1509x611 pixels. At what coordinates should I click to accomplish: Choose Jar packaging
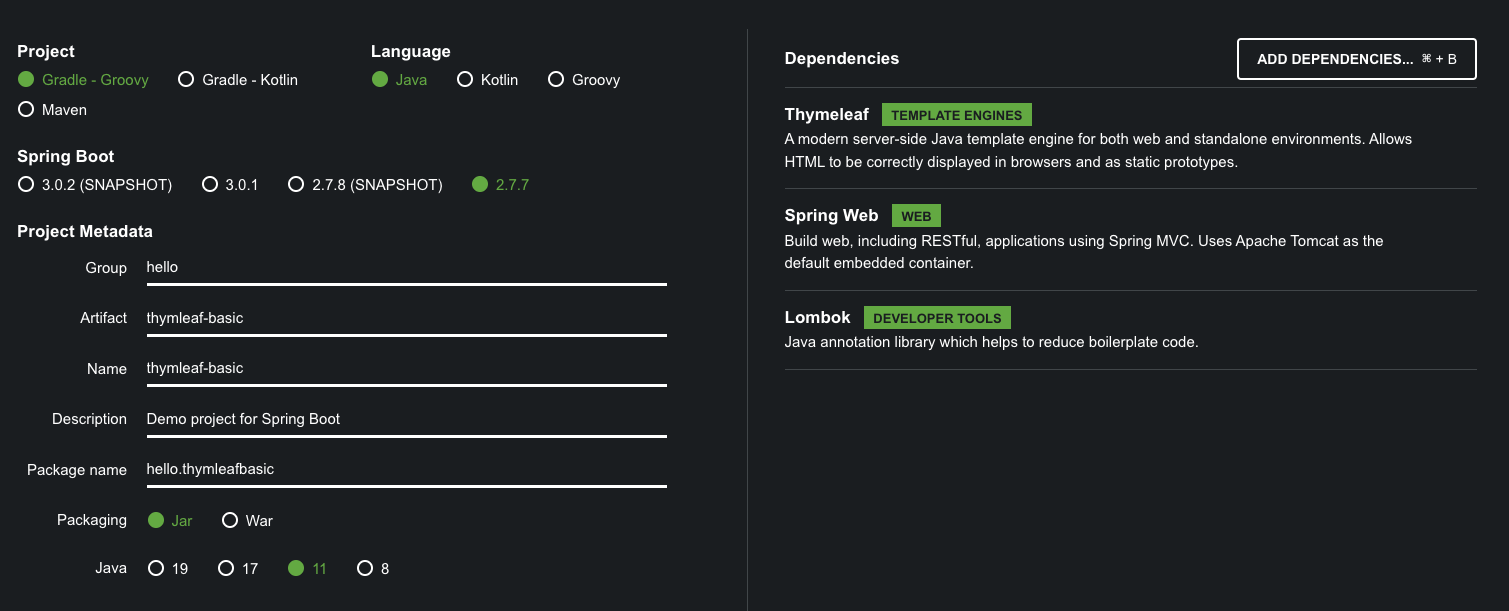(x=170, y=521)
